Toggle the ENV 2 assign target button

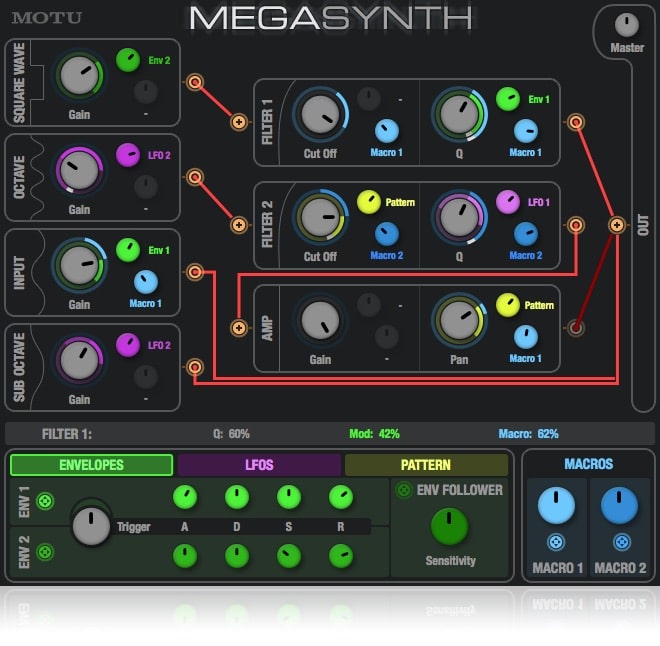coord(45,552)
